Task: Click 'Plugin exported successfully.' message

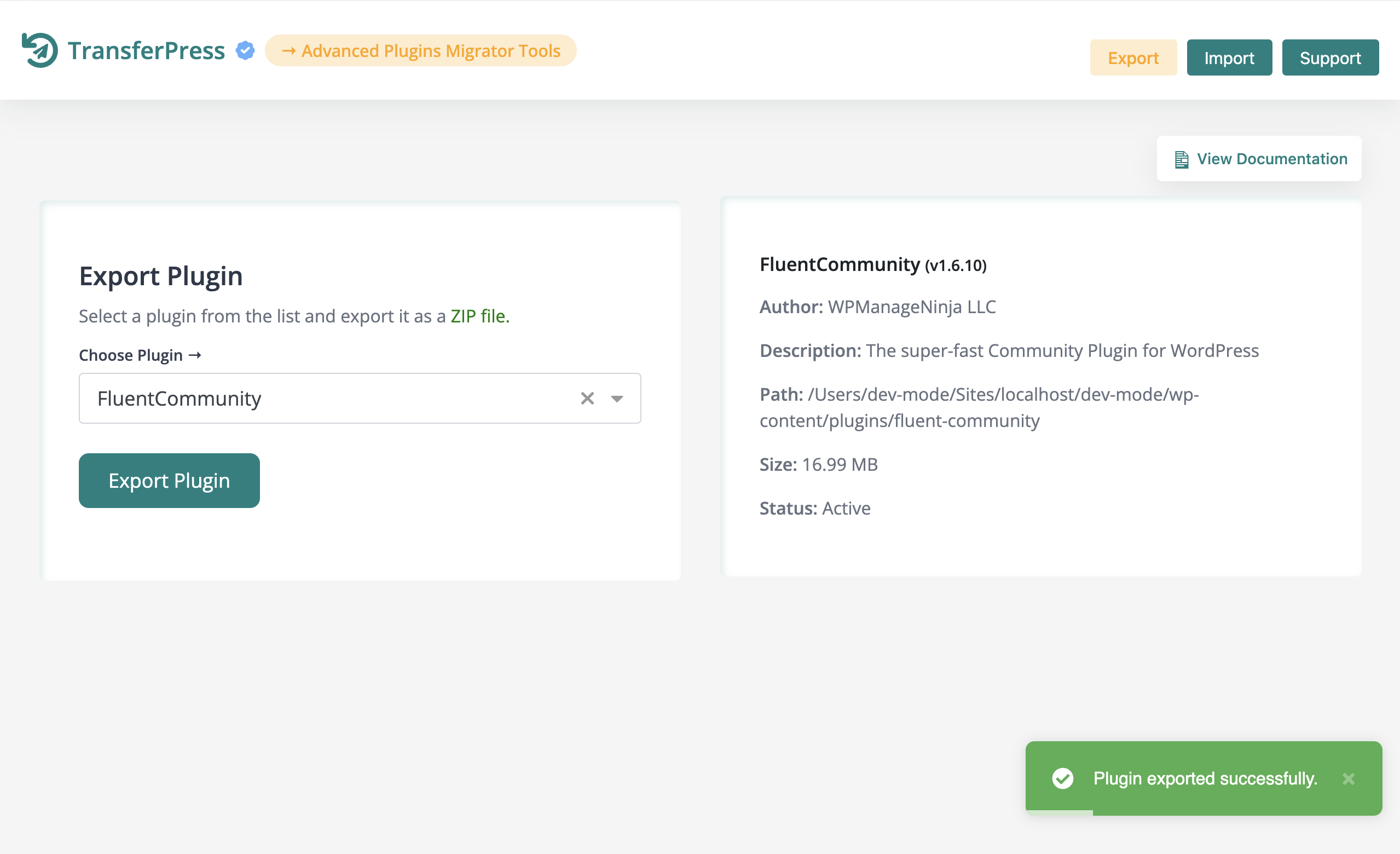Action: point(1205,778)
